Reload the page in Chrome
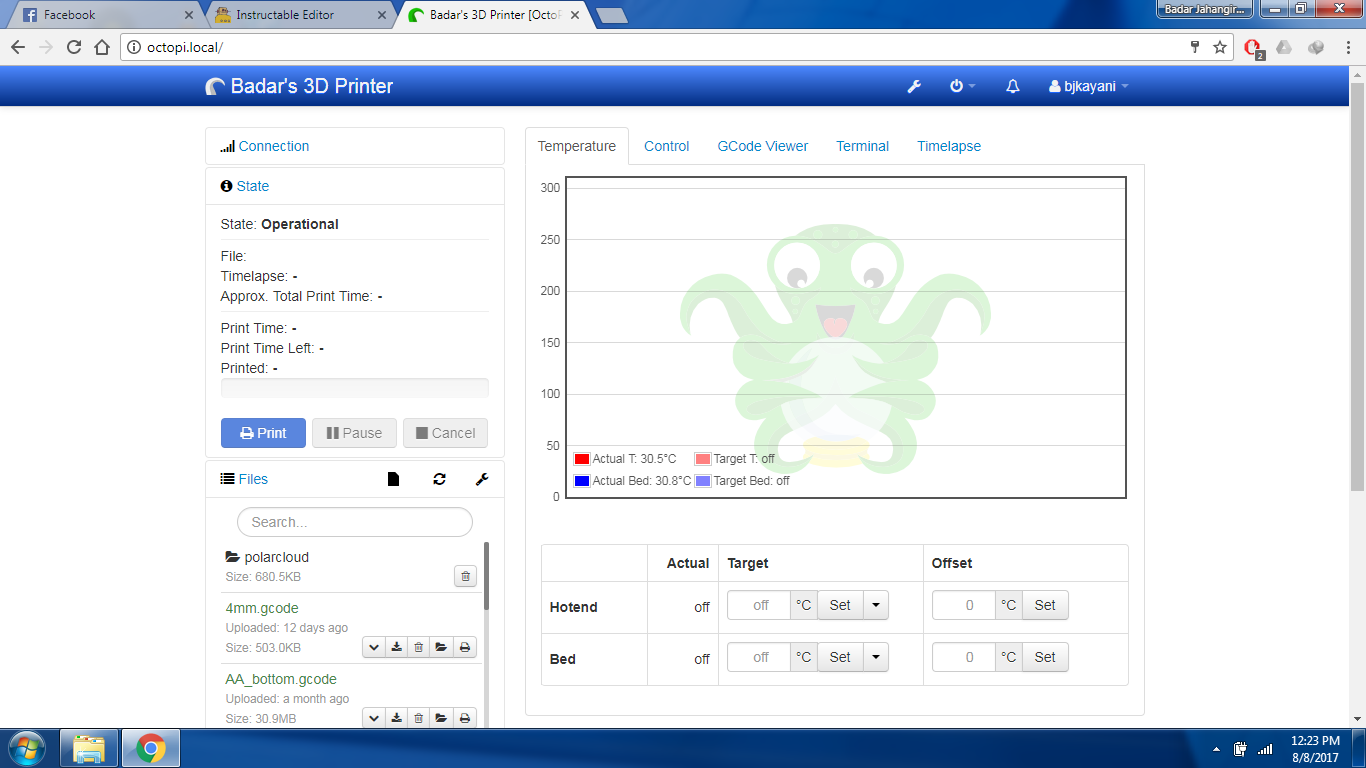Viewport: 1366px width, 768px height. pyautogui.click(x=74, y=47)
